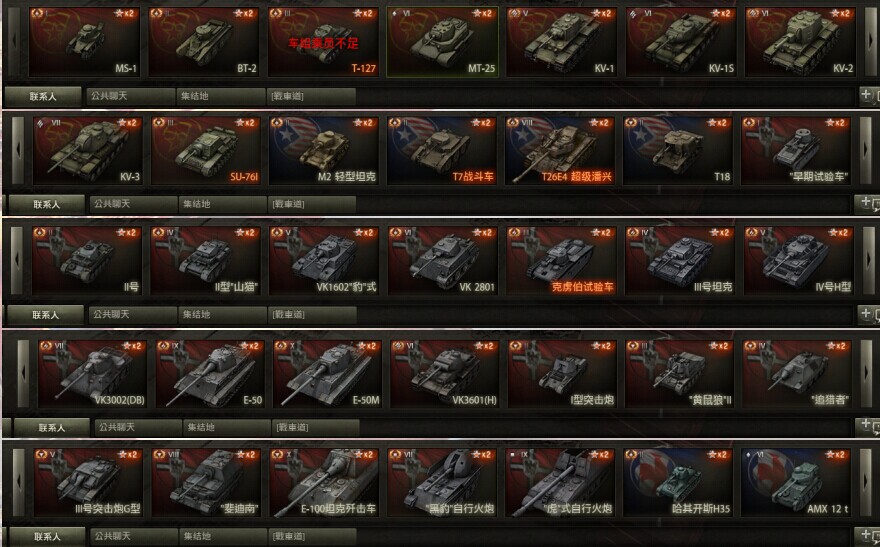This screenshot has height=547, width=880.
Task: Select the KV-2 heavy tank
Action: pyautogui.click(x=800, y=42)
